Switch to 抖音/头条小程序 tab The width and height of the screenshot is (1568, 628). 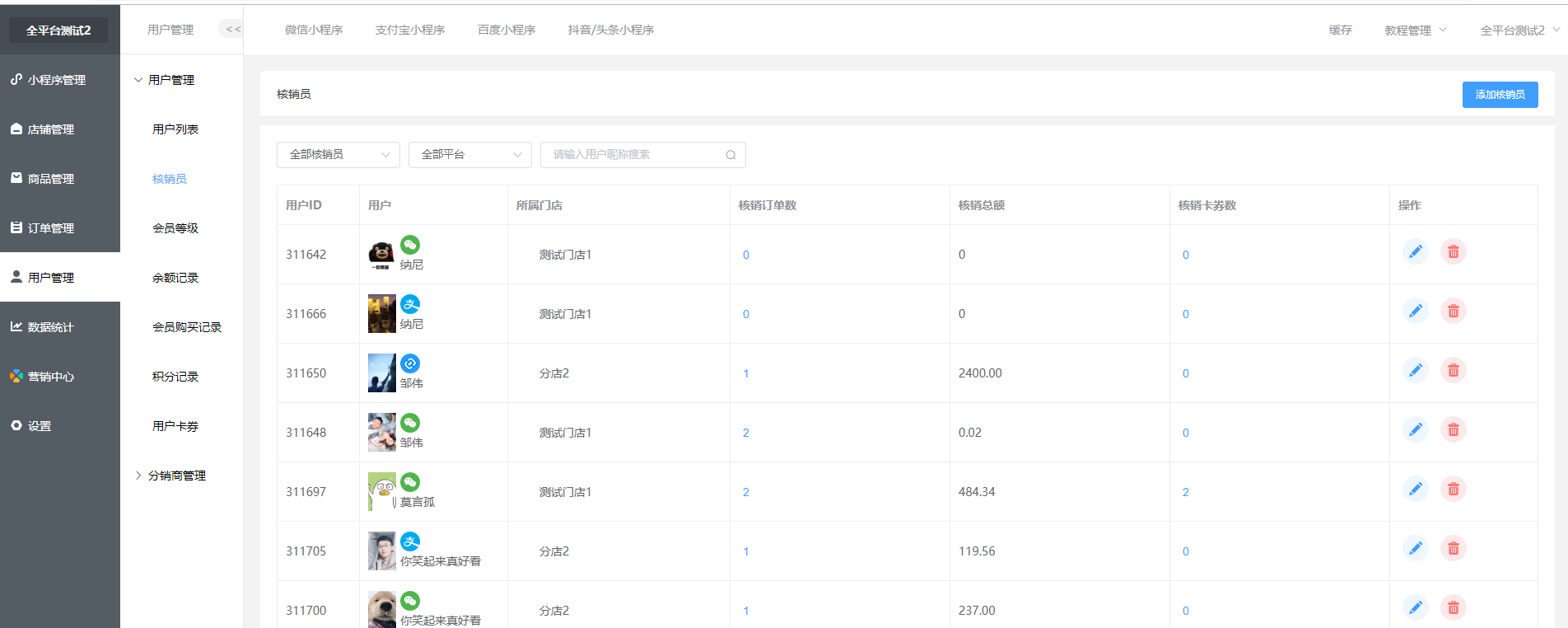point(611,30)
